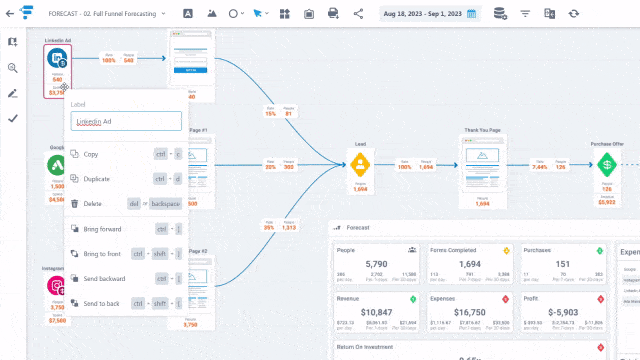Open the top landing page thumbnail

point(191,57)
